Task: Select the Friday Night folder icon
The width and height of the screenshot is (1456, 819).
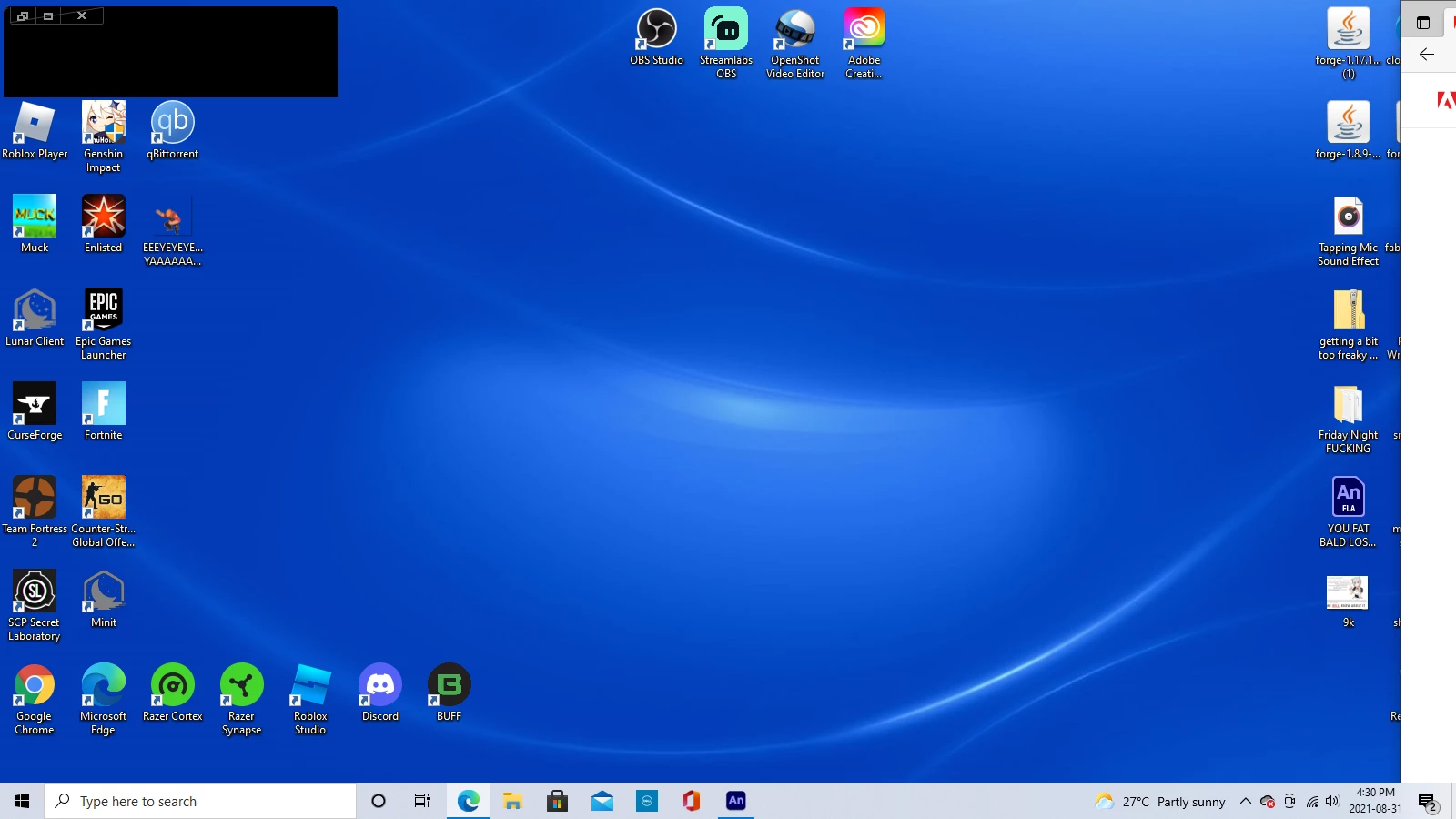Action: pyautogui.click(x=1348, y=418)
